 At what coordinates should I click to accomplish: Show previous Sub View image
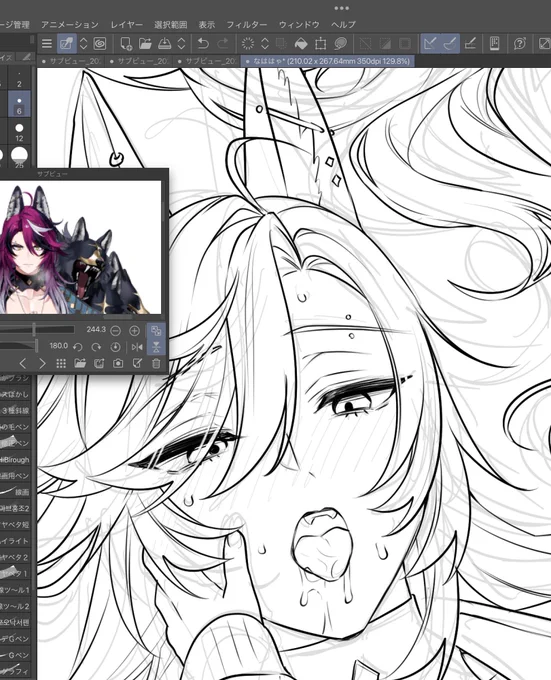[x=23, y=363]
